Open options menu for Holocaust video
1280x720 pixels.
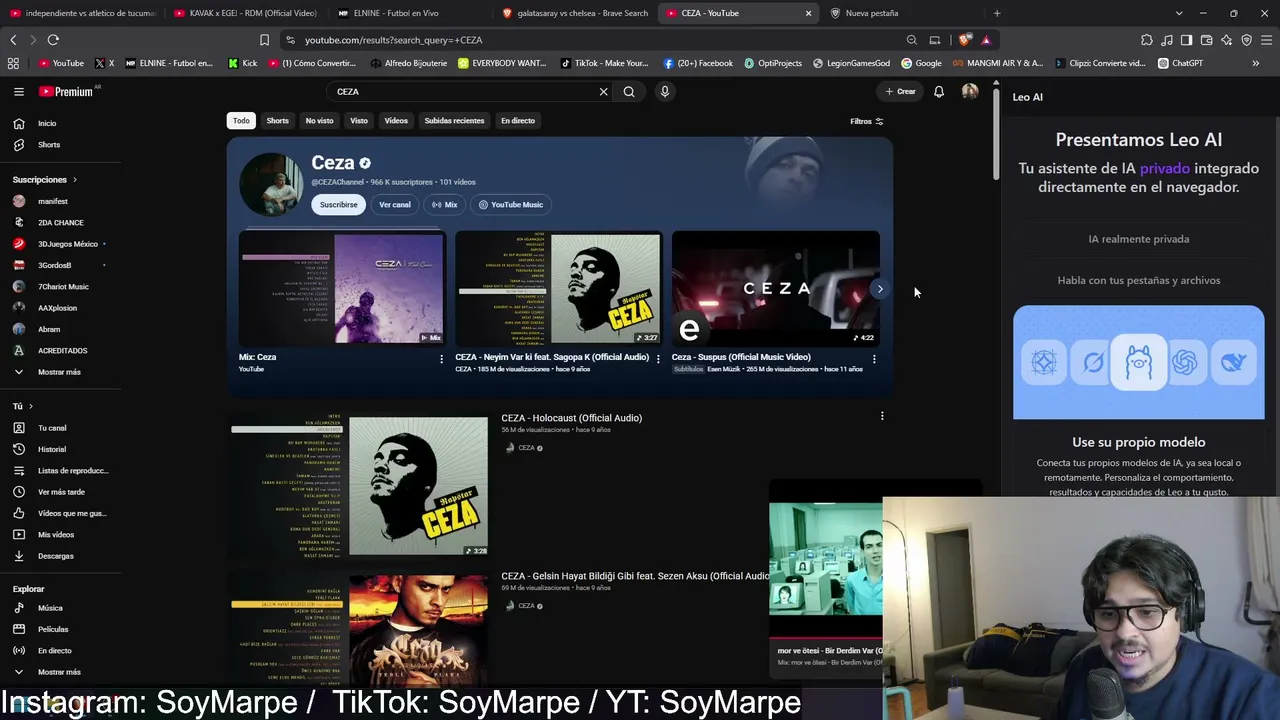click(882, 416)
